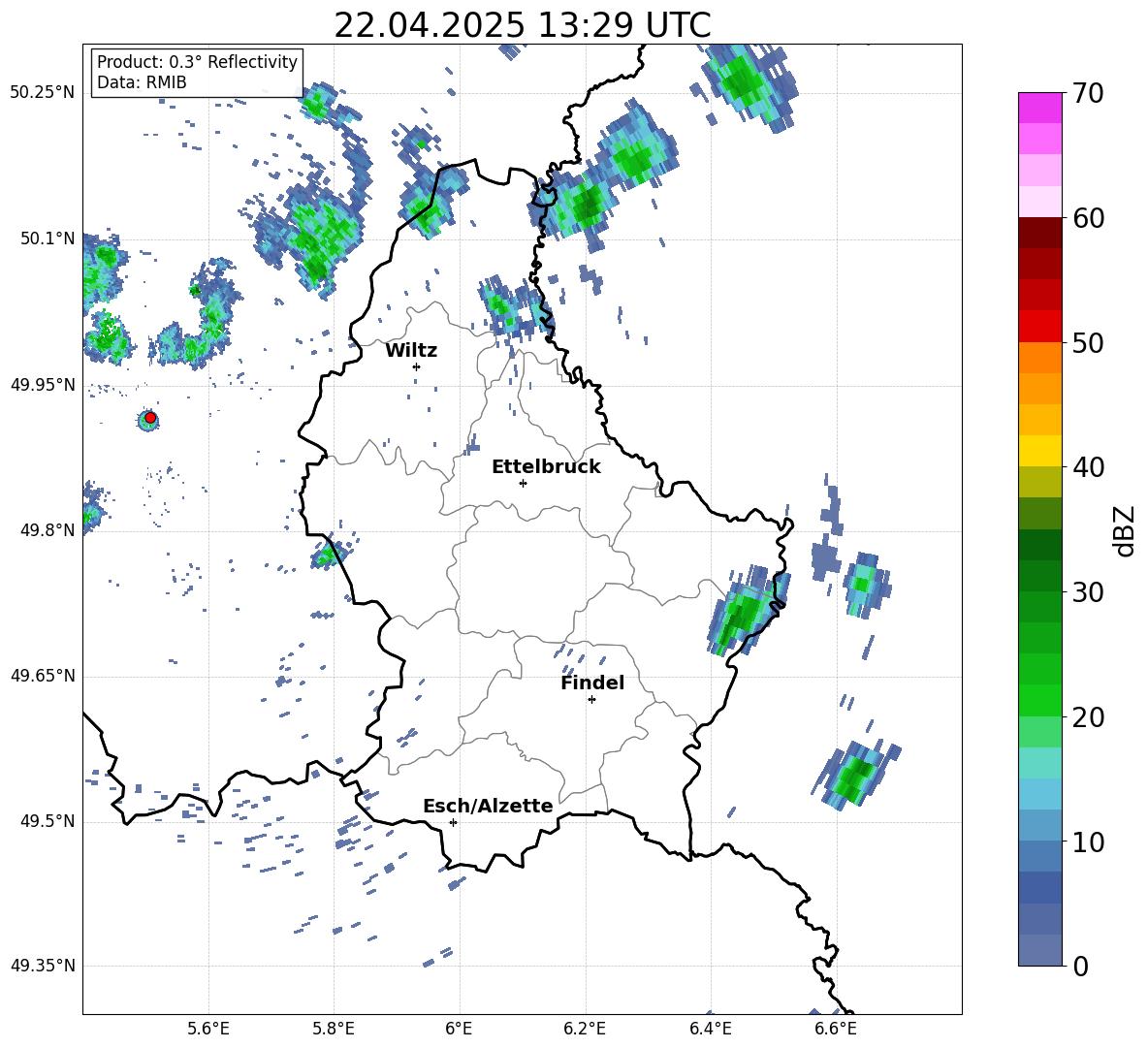Click the Findel station label
This screenshot has width=1148, height=1048.
(592, 683)
